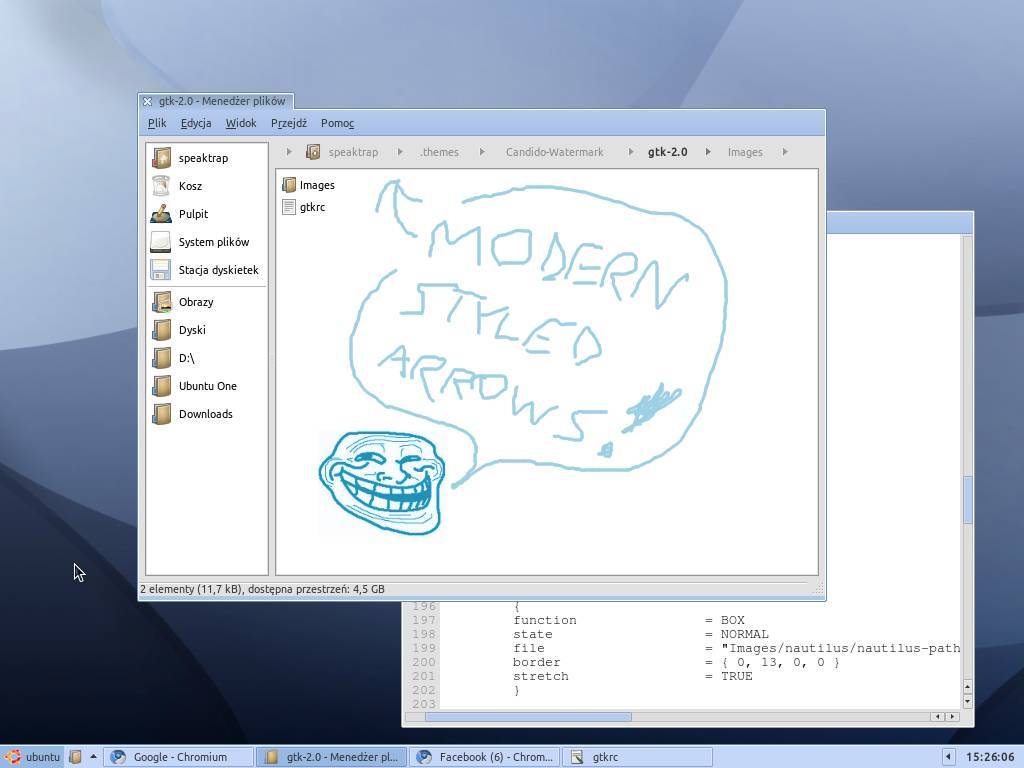This screenshot has height=768, width=1024.
Task: Click editor scroll-up arrow button
Action: [x=968, y=687]
